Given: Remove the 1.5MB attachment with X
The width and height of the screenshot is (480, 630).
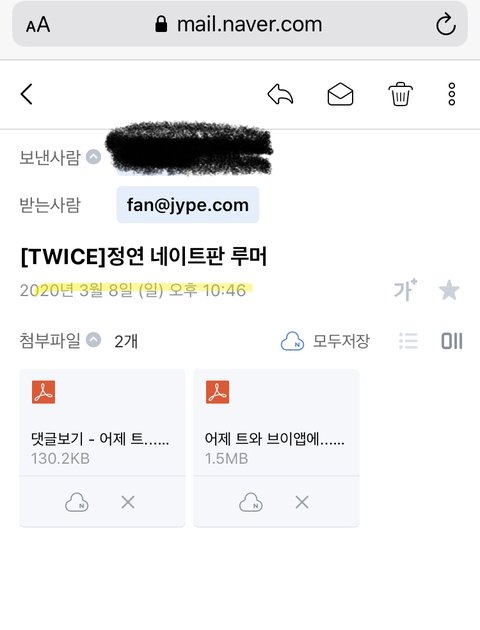Looking at the screenshot, I should coord(302,502).
